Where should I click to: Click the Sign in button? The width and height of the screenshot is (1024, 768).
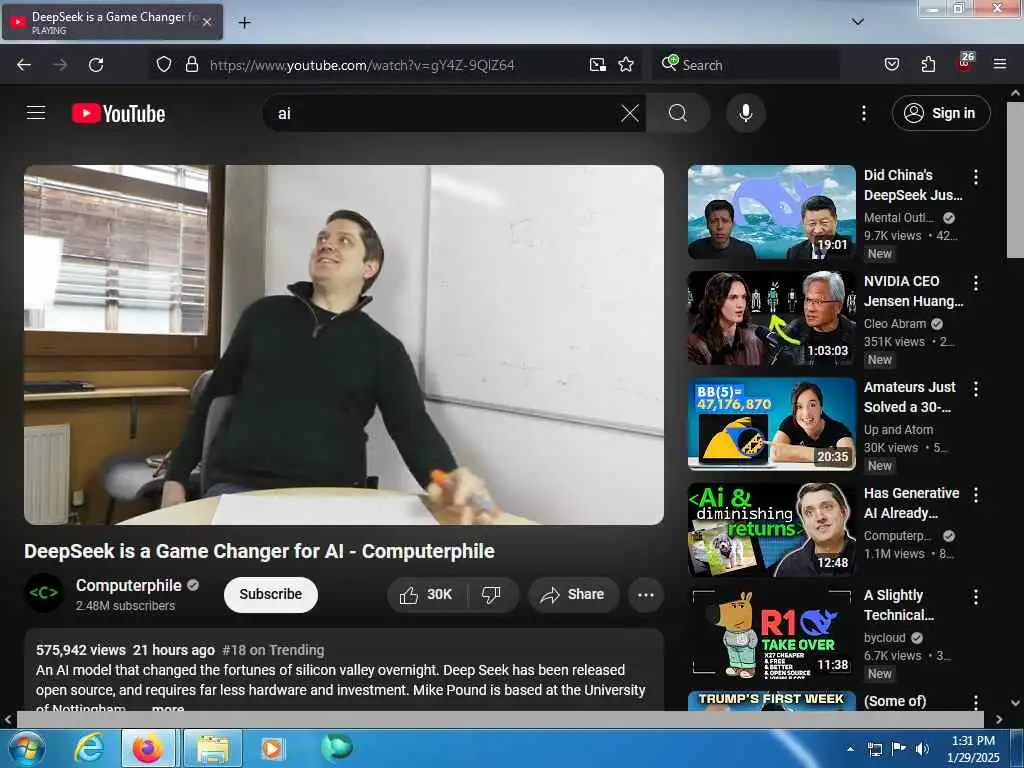(x=940, y=113)
